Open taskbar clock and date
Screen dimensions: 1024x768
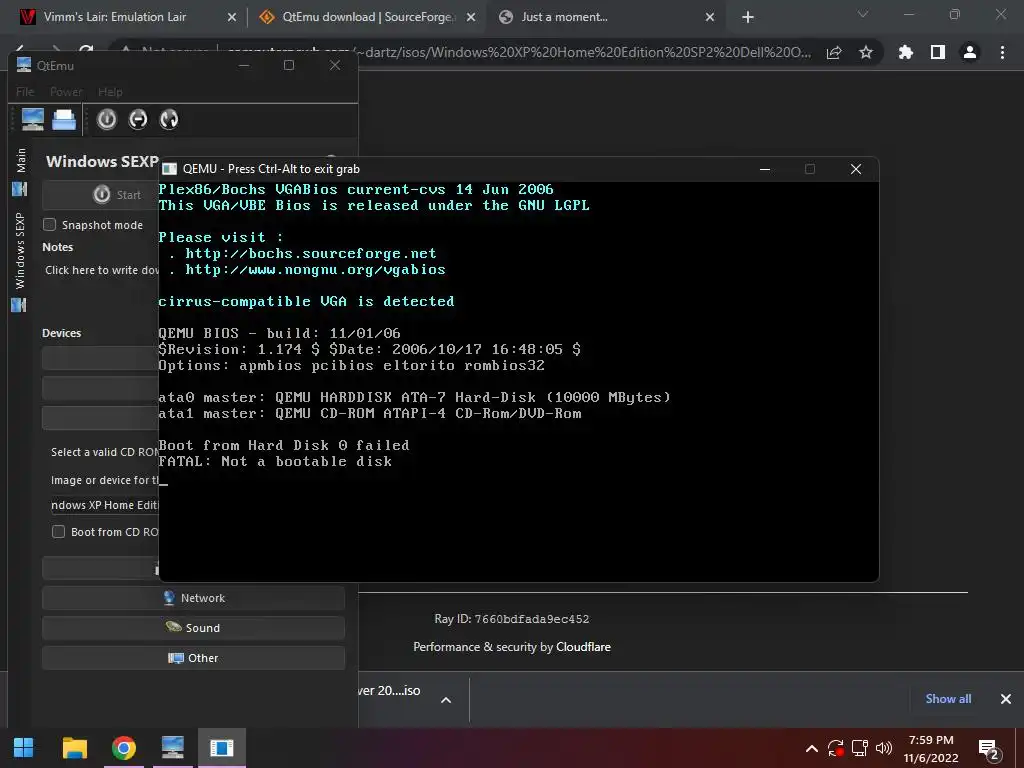(931, 748)
